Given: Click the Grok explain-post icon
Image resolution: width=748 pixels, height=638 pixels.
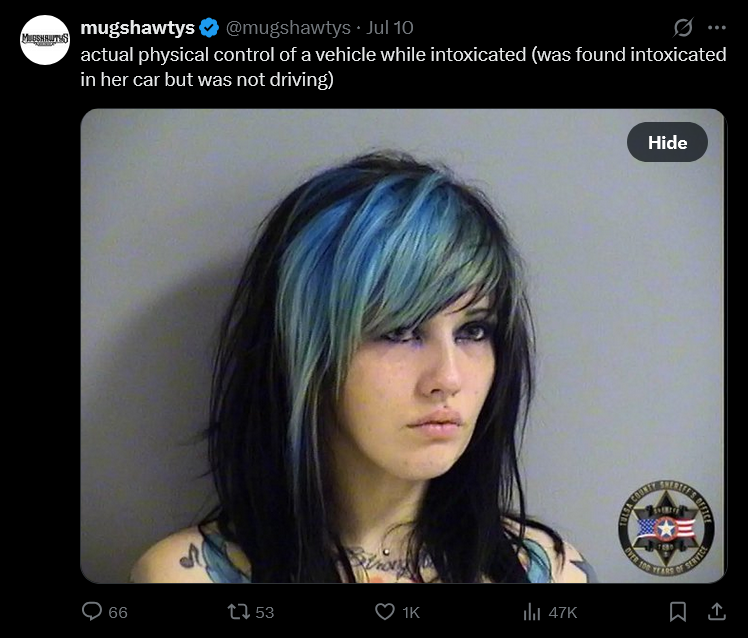Looking at the screenshot, I should pyautogui.click(x=683, y=28).
